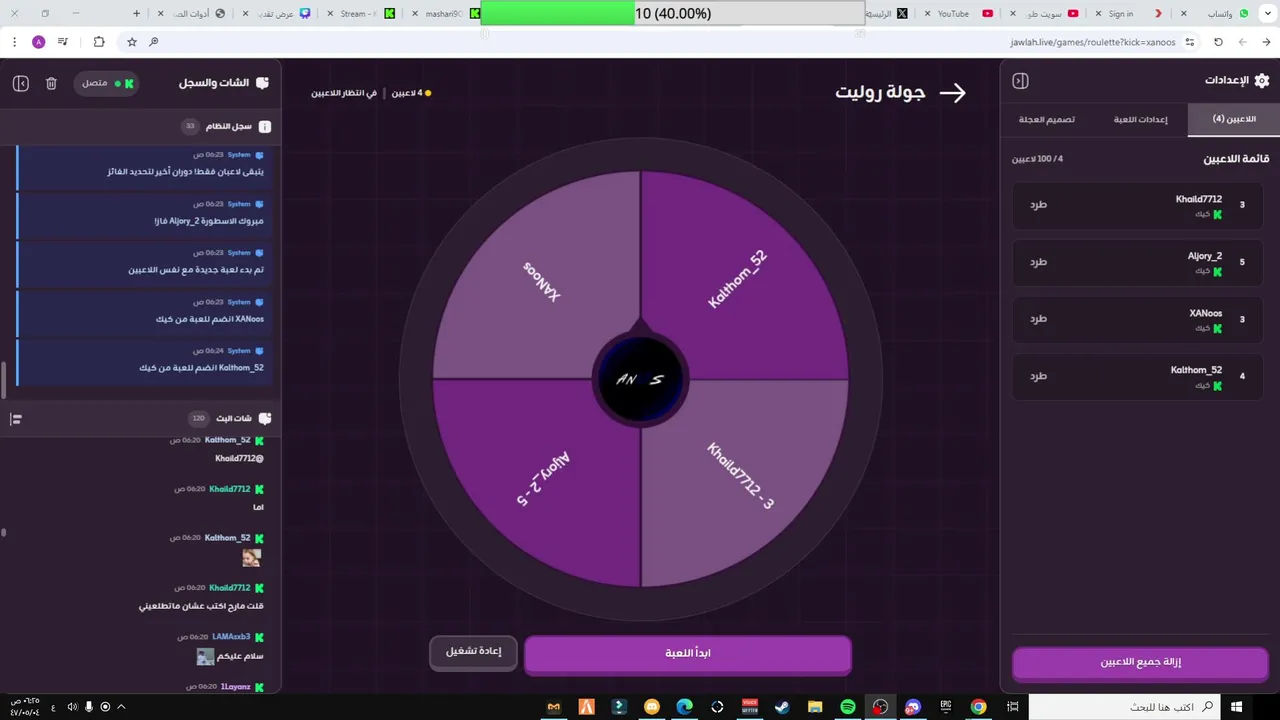Open Epic Games launcher from taskbar

click(x=946, y=707)
